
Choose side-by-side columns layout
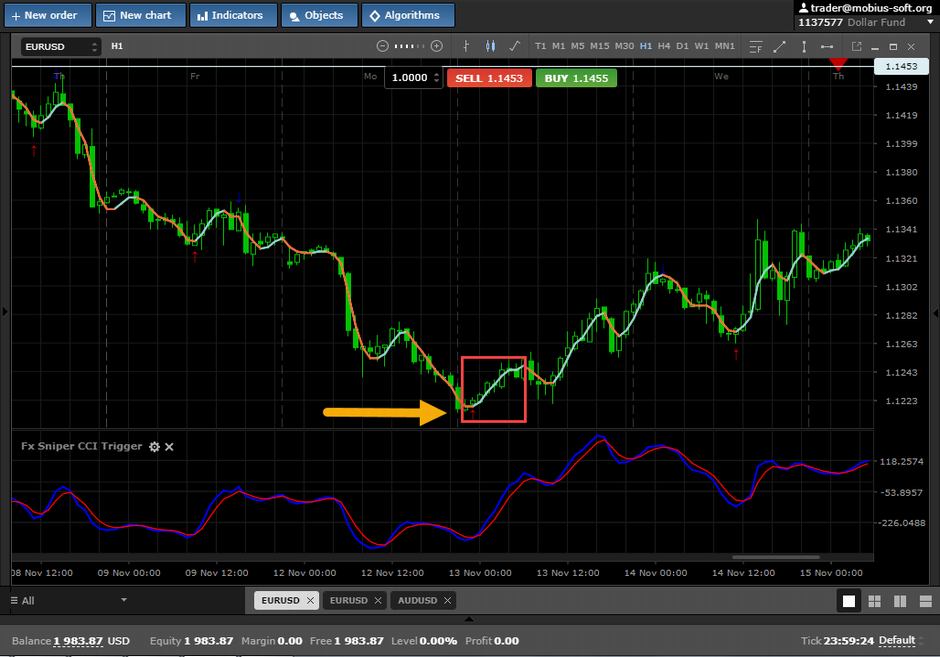900,601
